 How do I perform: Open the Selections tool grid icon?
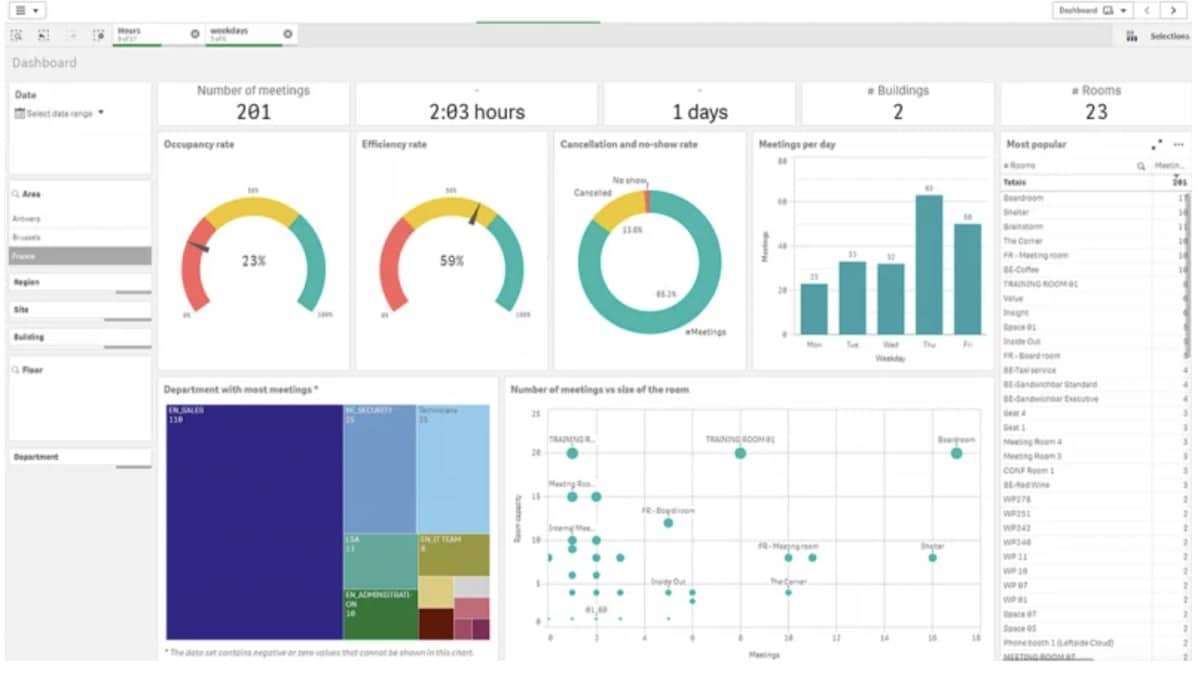pyautogui.click(x=1131, y=36)
